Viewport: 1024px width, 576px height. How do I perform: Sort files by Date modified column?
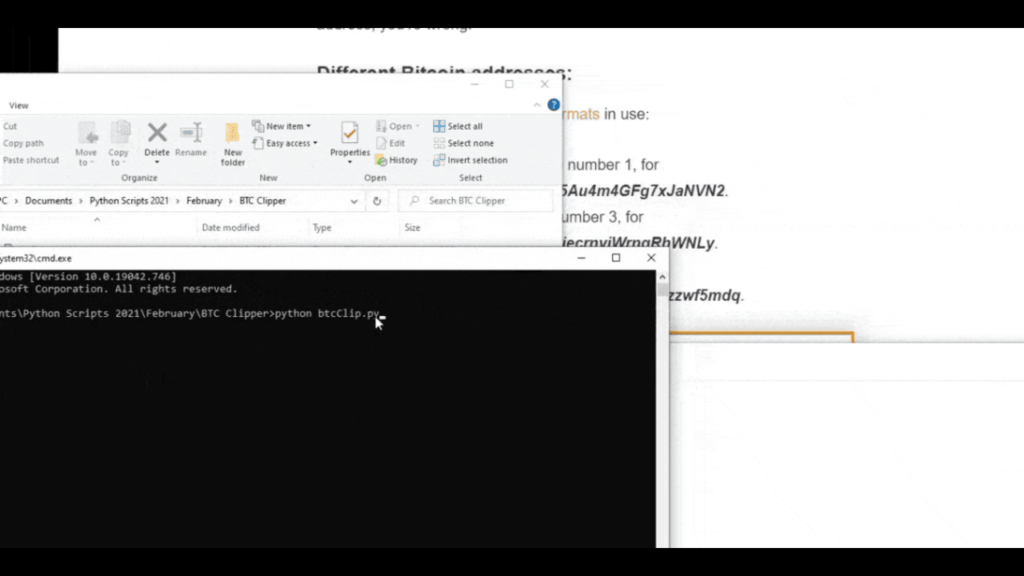click(231, 227)
